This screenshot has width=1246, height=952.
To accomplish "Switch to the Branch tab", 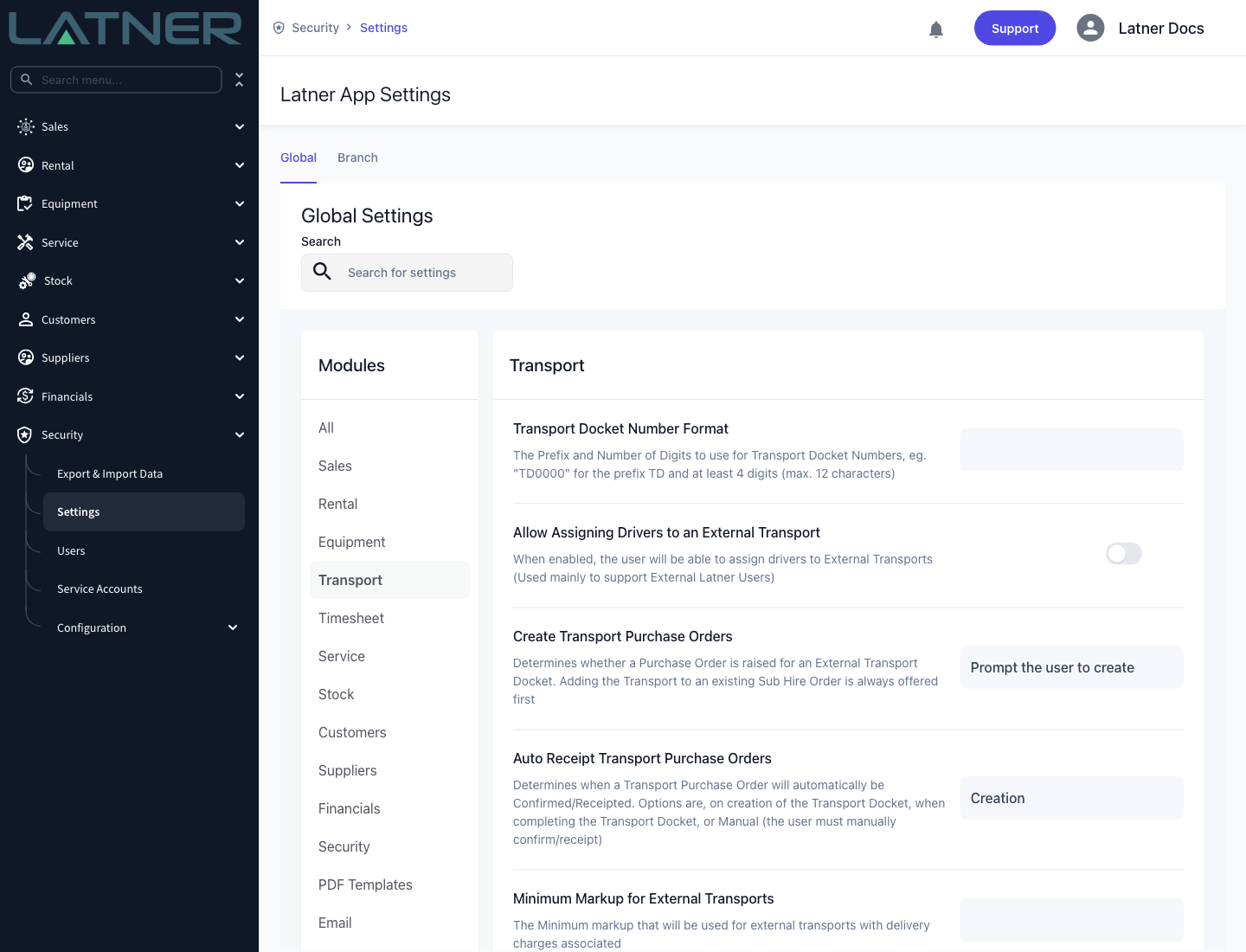I will [357, 158].
